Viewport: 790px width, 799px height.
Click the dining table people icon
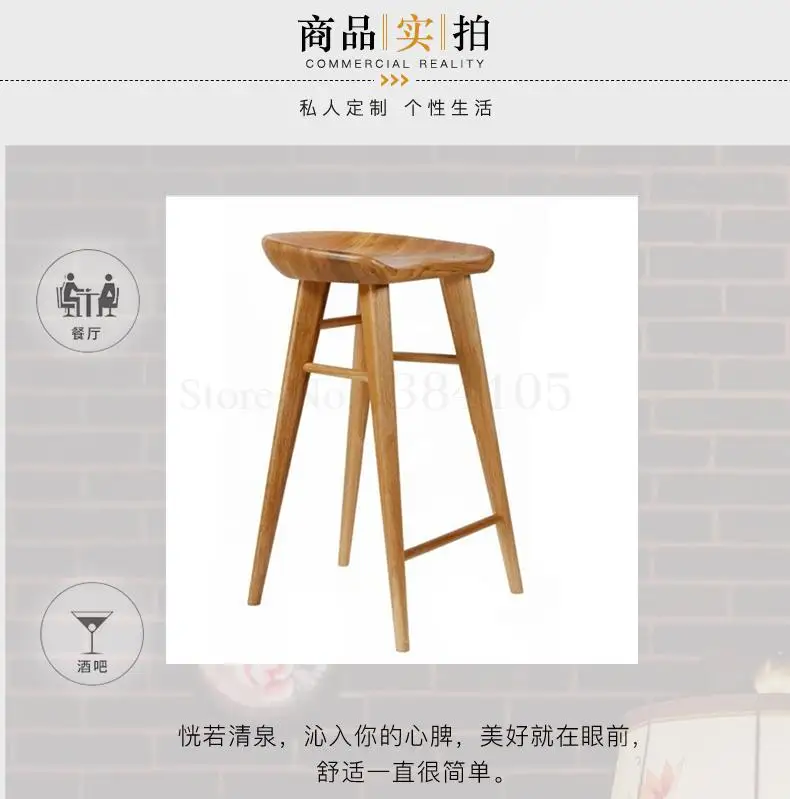[x=87, y=295]
